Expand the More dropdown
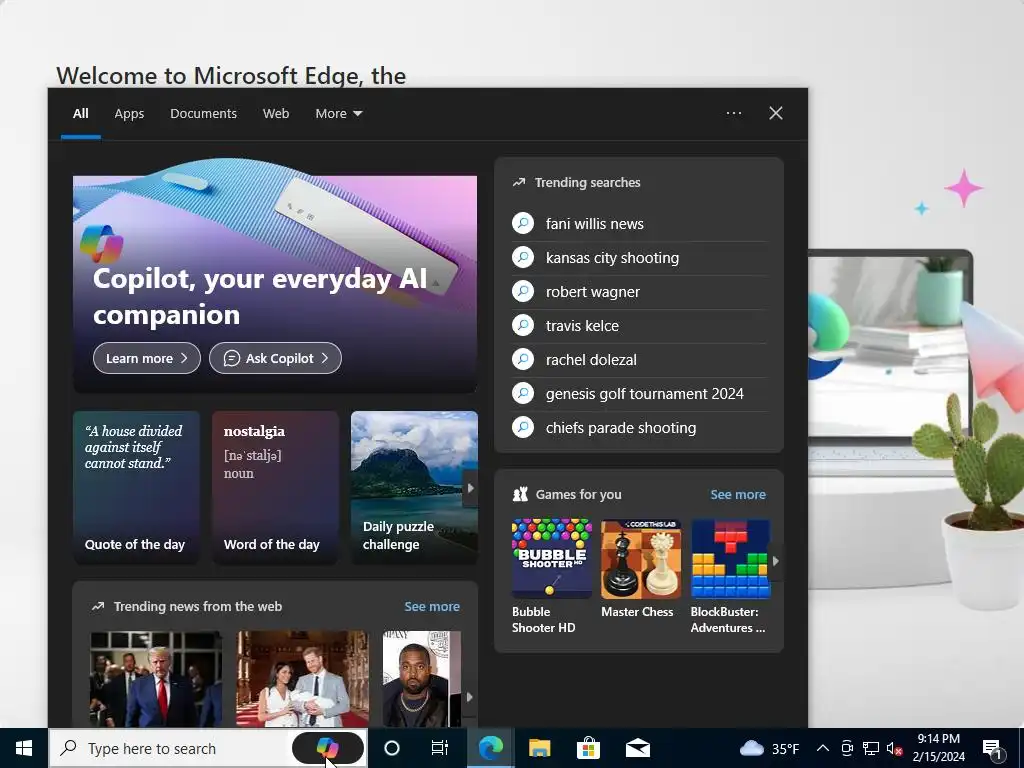The height and width of the screenshot is (768, 1024). pos(338,114)
